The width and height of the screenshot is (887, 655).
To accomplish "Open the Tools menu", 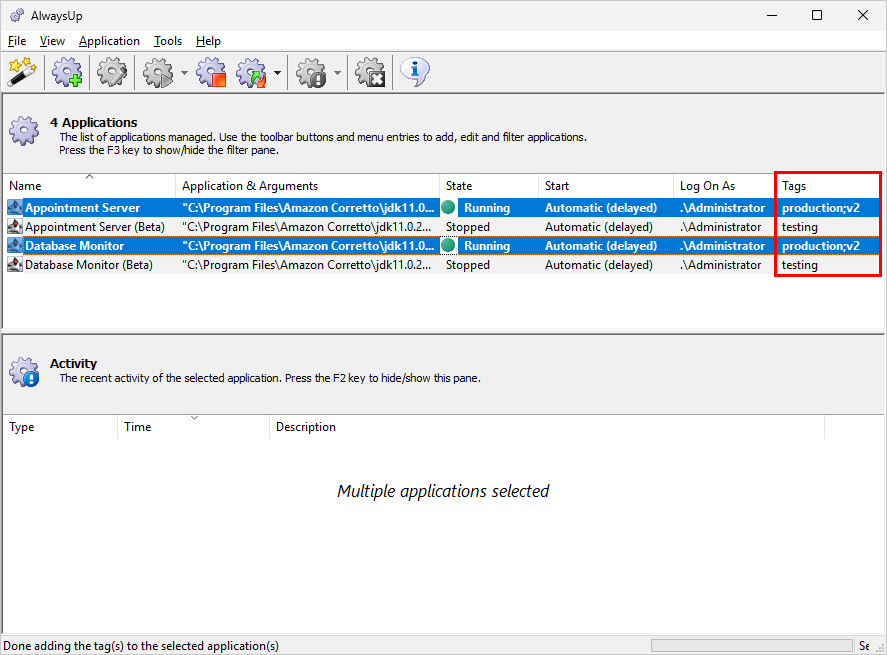I will coord(168,41).
